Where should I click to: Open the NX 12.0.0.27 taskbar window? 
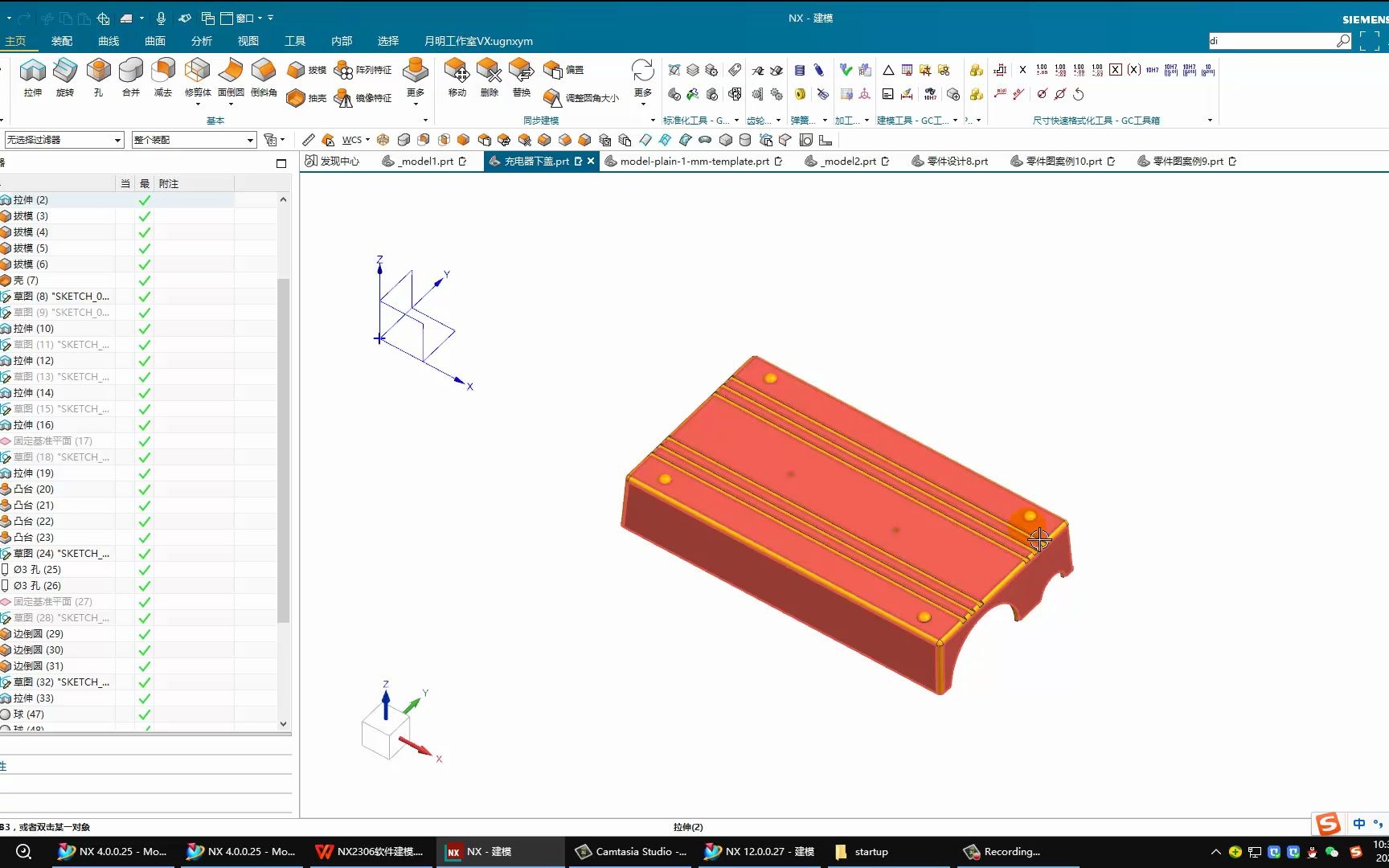[x=759, y=852]
